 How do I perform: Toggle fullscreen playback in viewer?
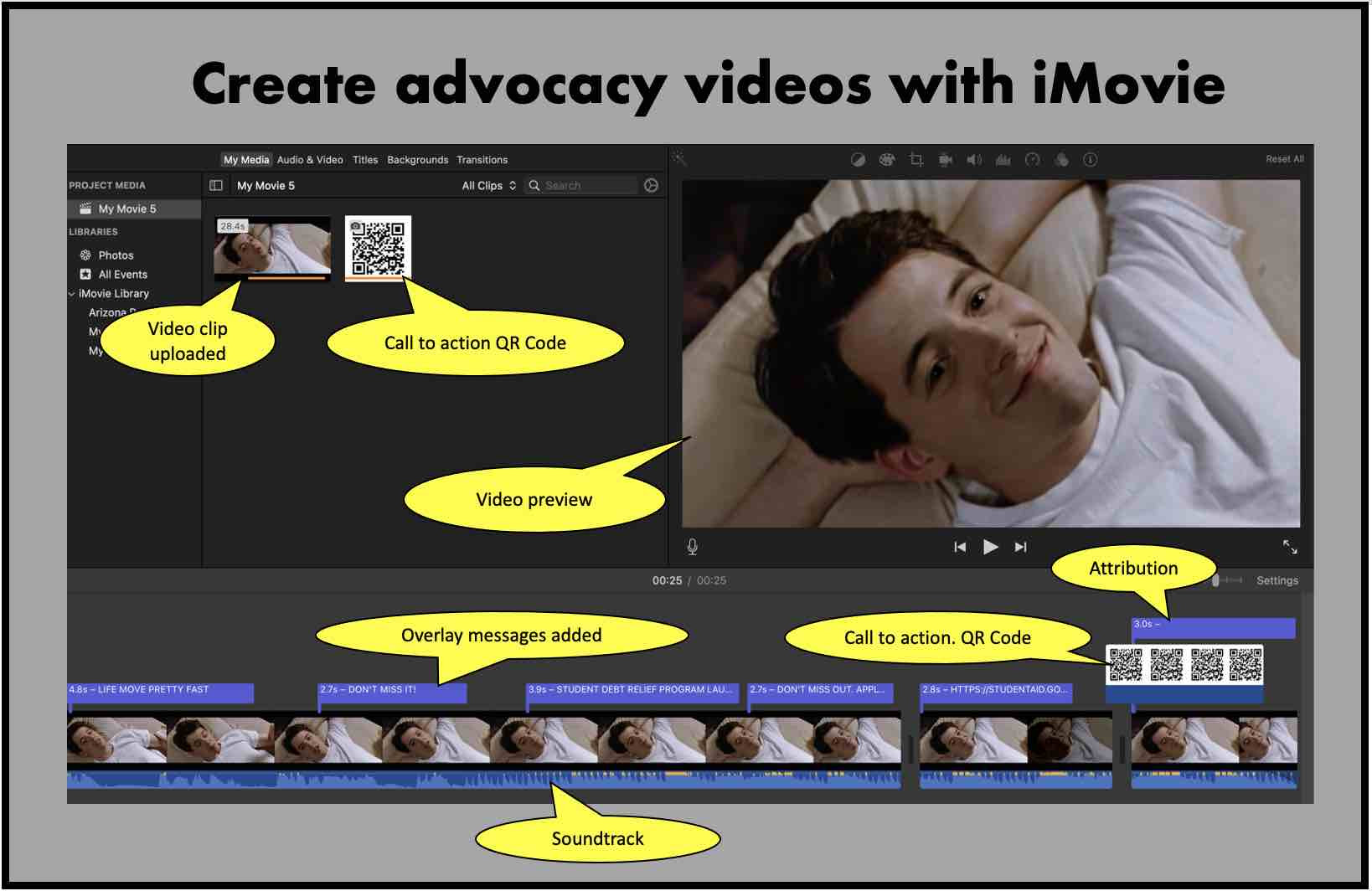pos(1290,547)
